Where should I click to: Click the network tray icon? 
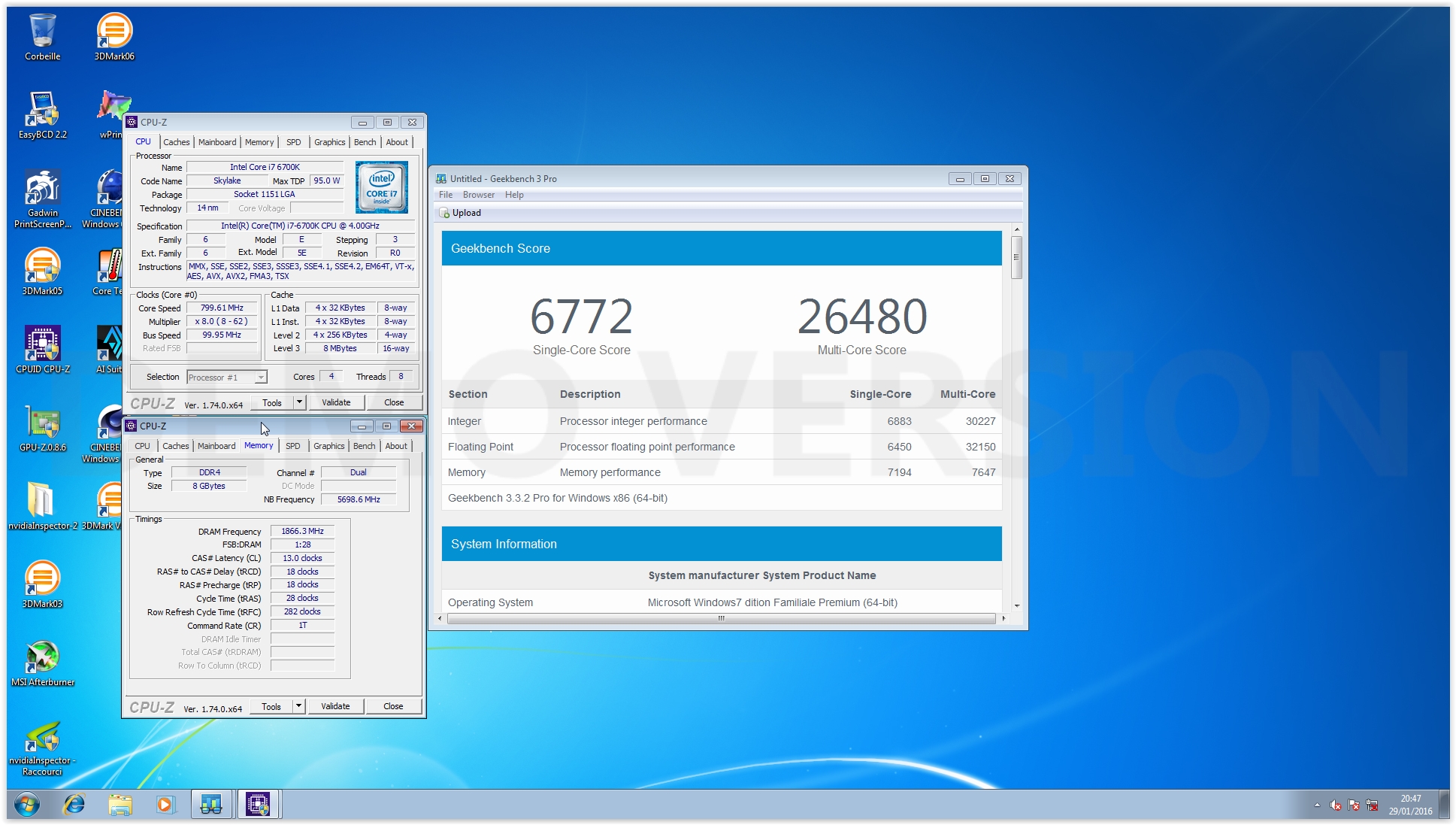point(1372,805)
